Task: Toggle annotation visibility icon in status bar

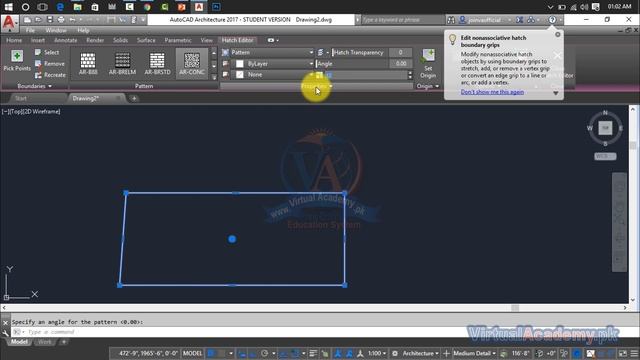Action: [x=338, y=353]
